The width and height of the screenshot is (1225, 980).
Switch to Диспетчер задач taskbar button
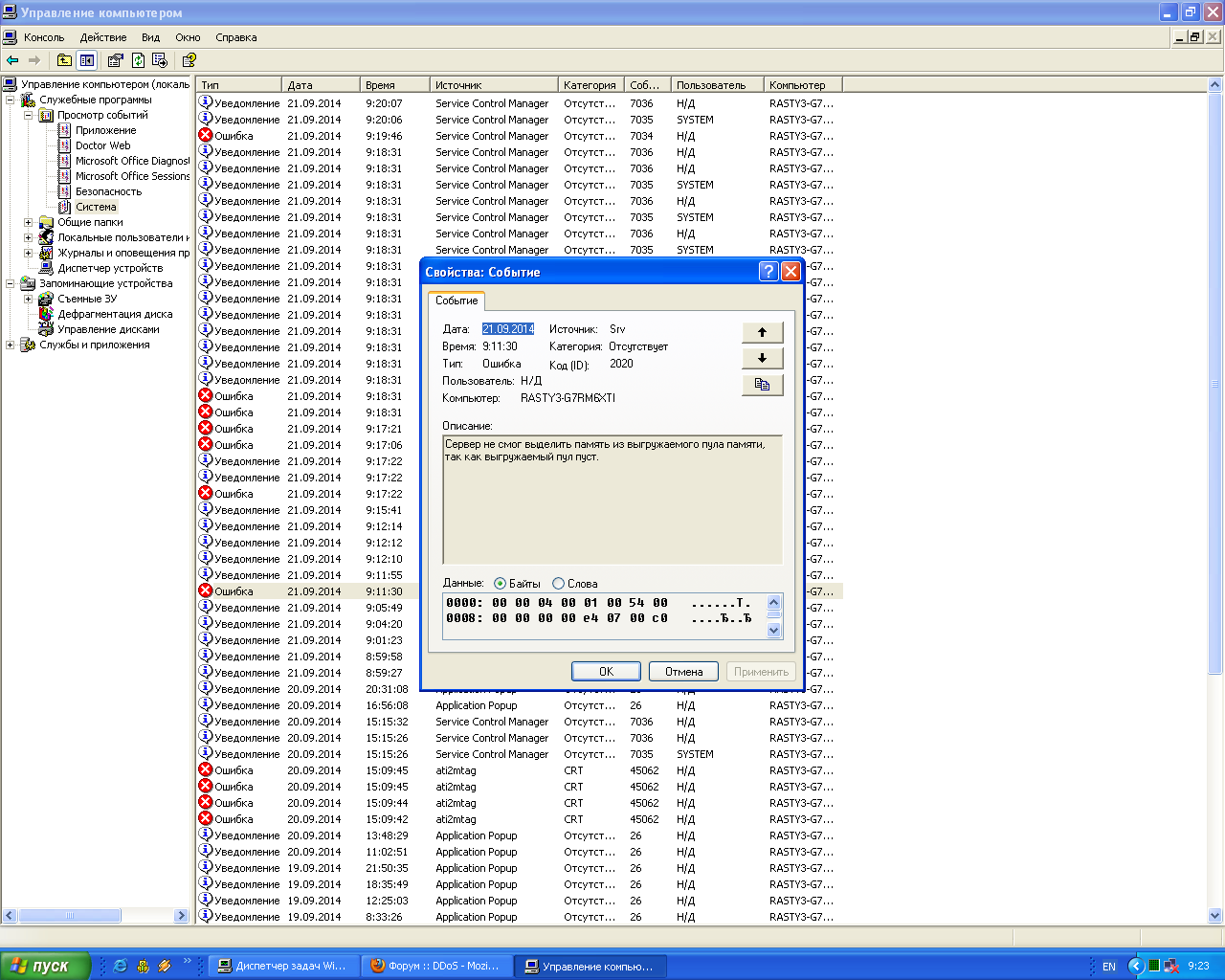[x=283, y=966]
